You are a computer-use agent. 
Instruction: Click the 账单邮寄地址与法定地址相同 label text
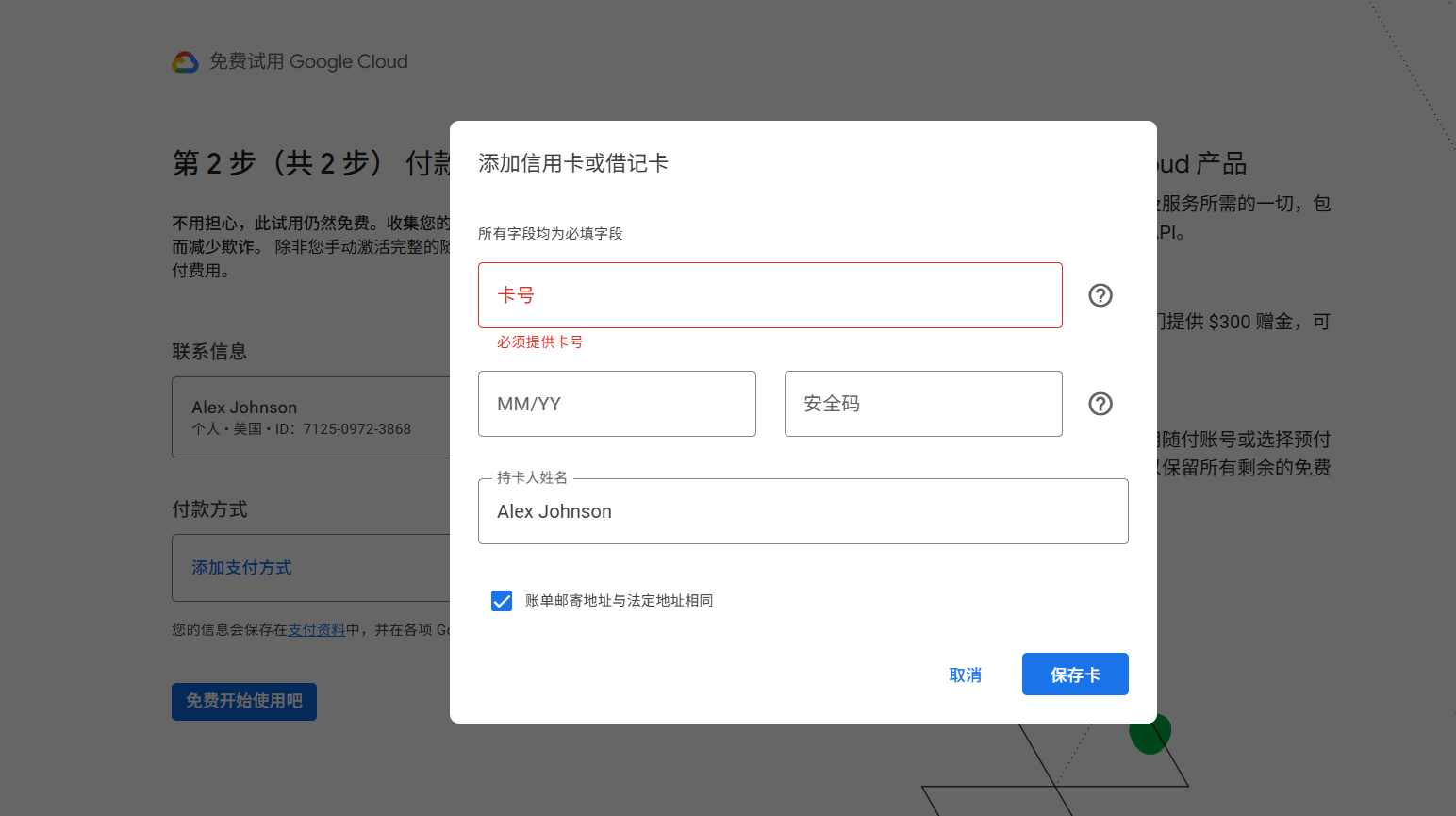point(619,601)
